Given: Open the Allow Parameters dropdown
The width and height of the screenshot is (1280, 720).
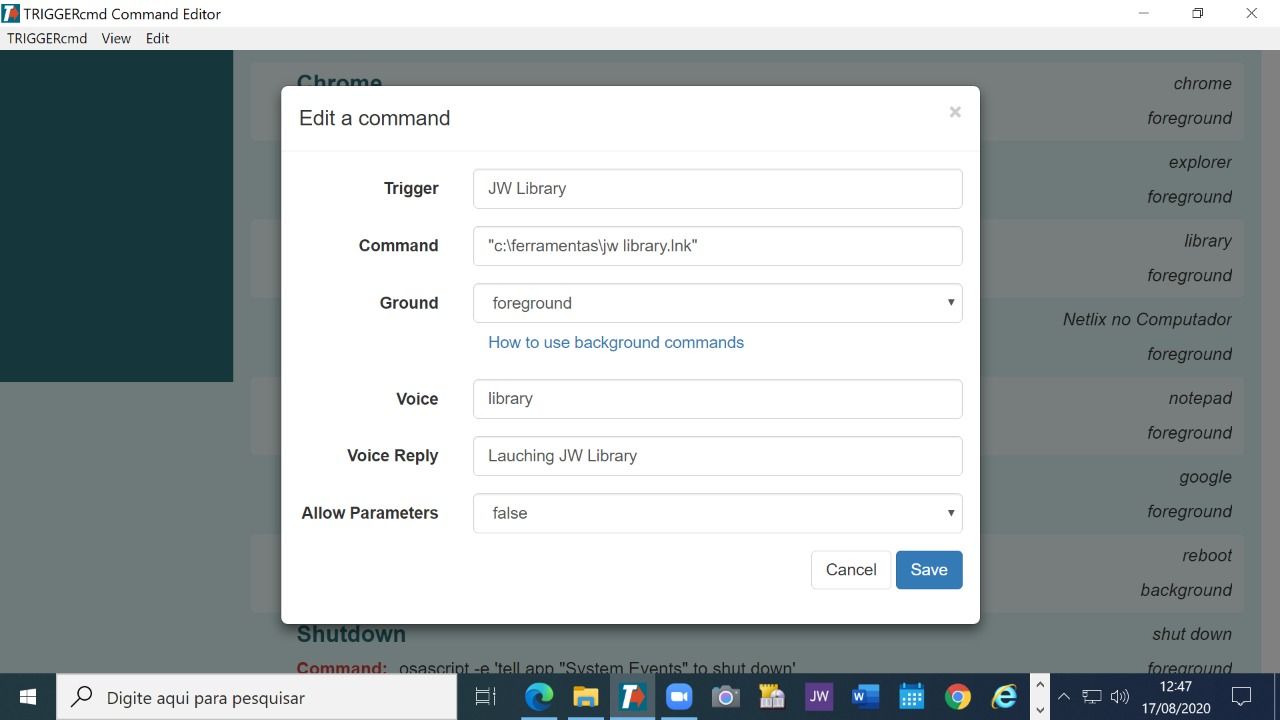Looking at the screenshot, I should (x=718, y=513).
